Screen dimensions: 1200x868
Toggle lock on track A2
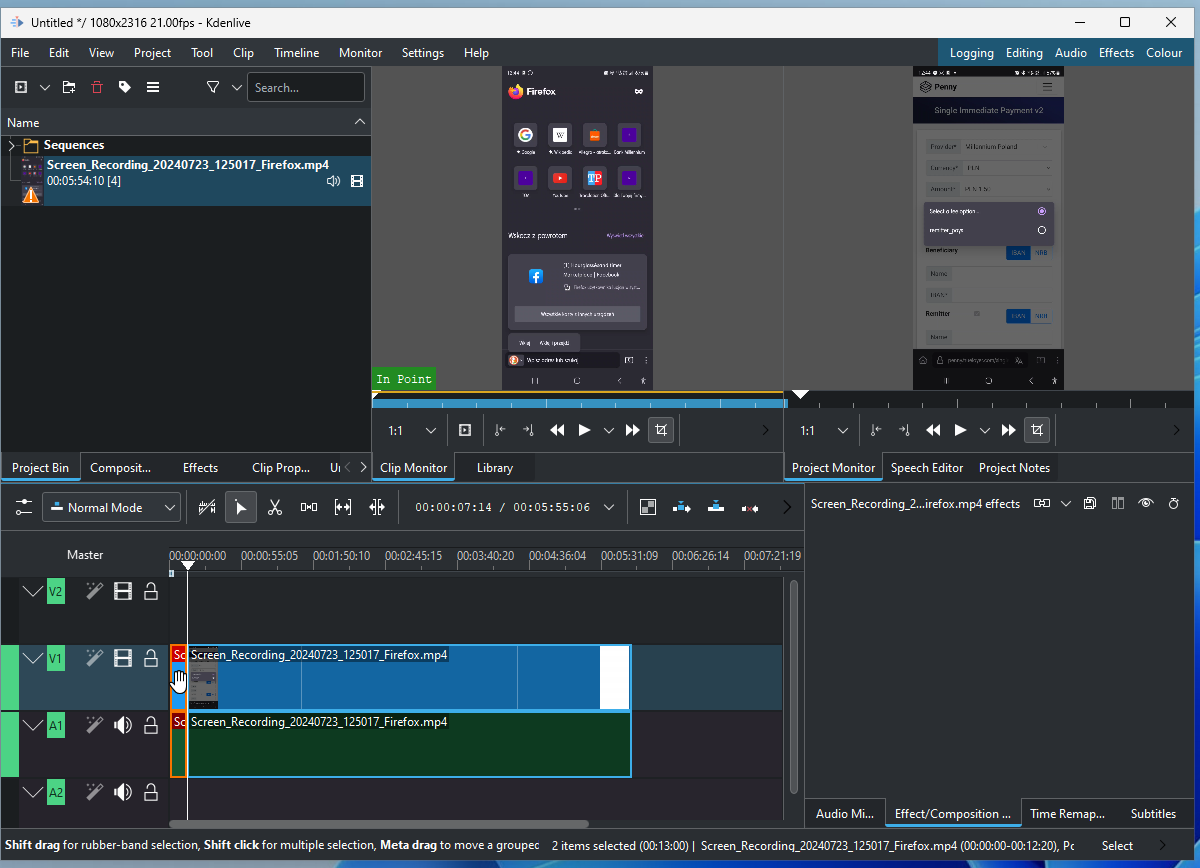[x=151, y=793]
